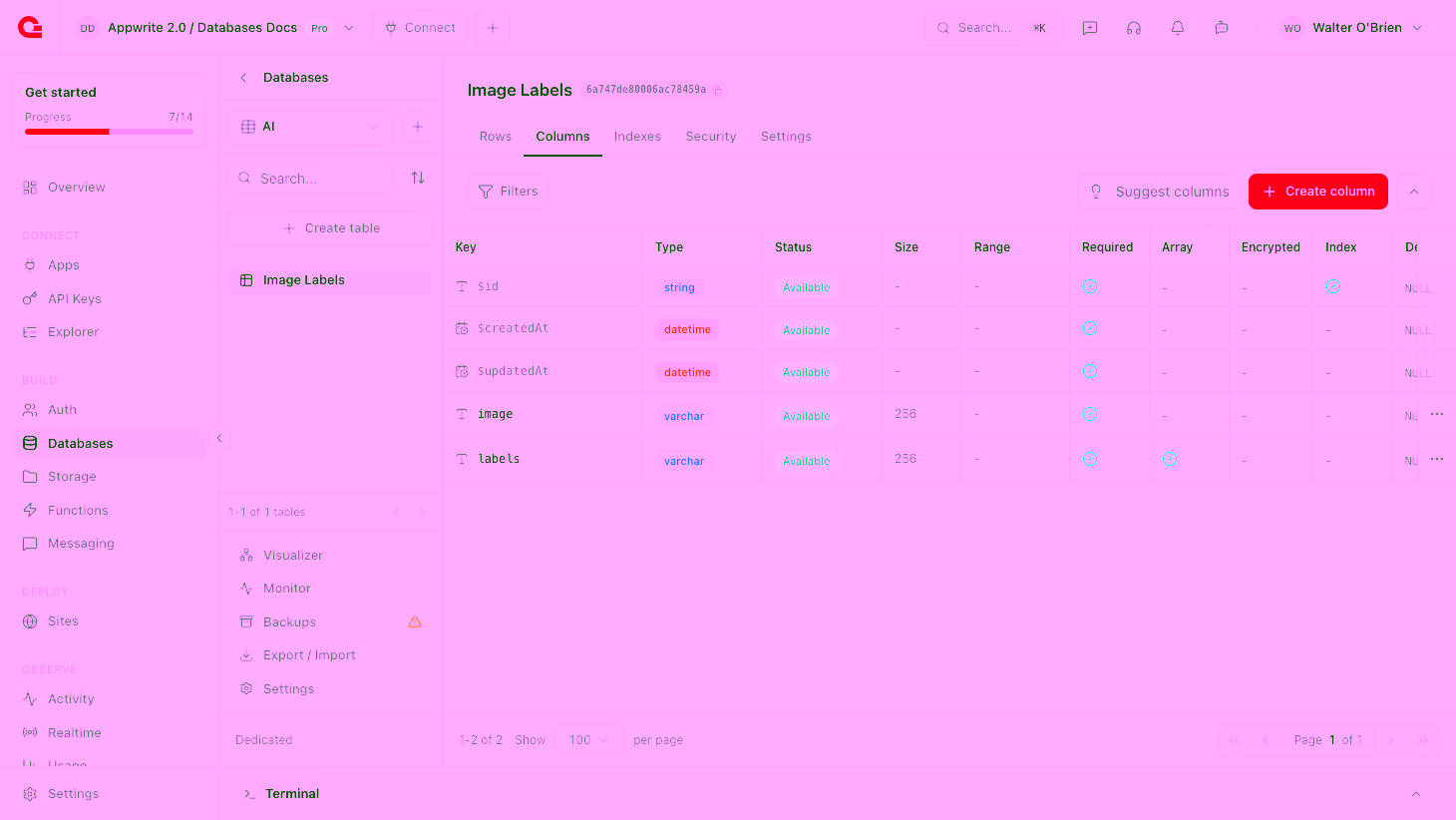
Task: Click Required check for $id row
Action: 1090,286
